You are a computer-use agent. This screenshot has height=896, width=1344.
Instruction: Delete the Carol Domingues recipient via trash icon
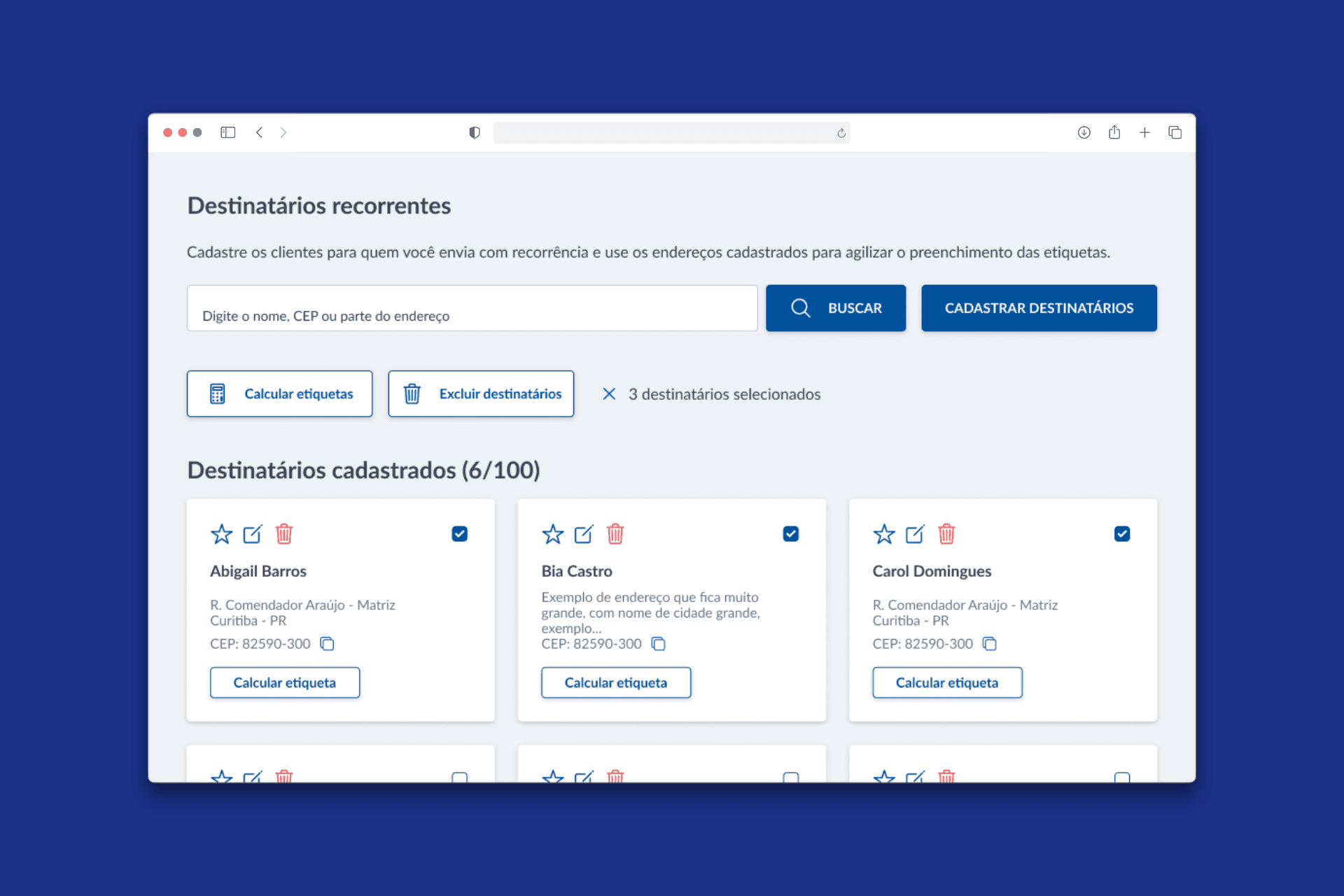tap(946, 534)
